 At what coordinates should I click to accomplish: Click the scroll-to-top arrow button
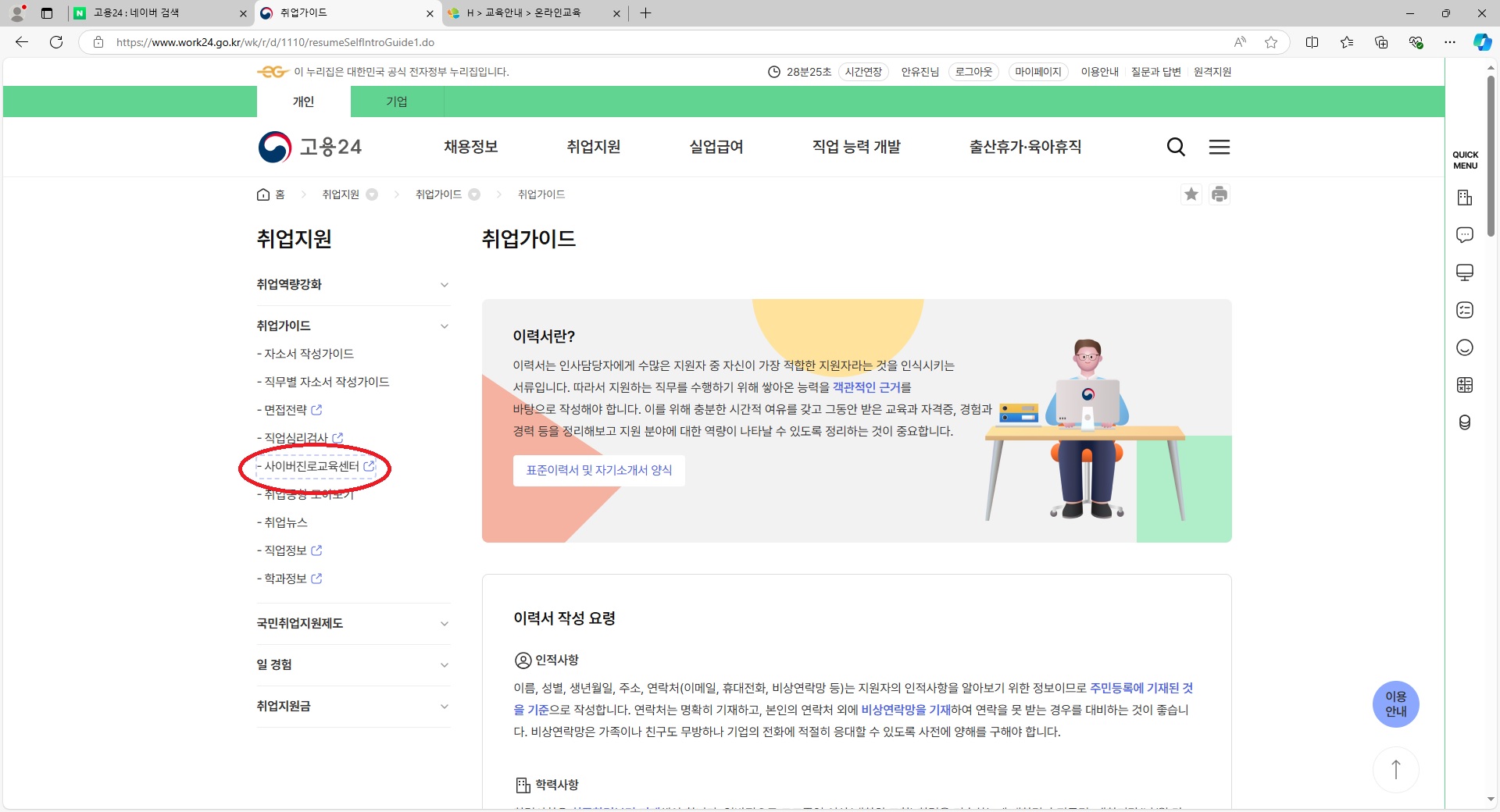click(1395, 769)
